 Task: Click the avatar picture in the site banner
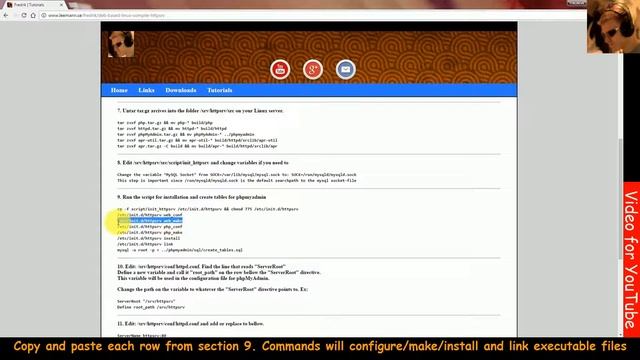click(x=121, y=44)
